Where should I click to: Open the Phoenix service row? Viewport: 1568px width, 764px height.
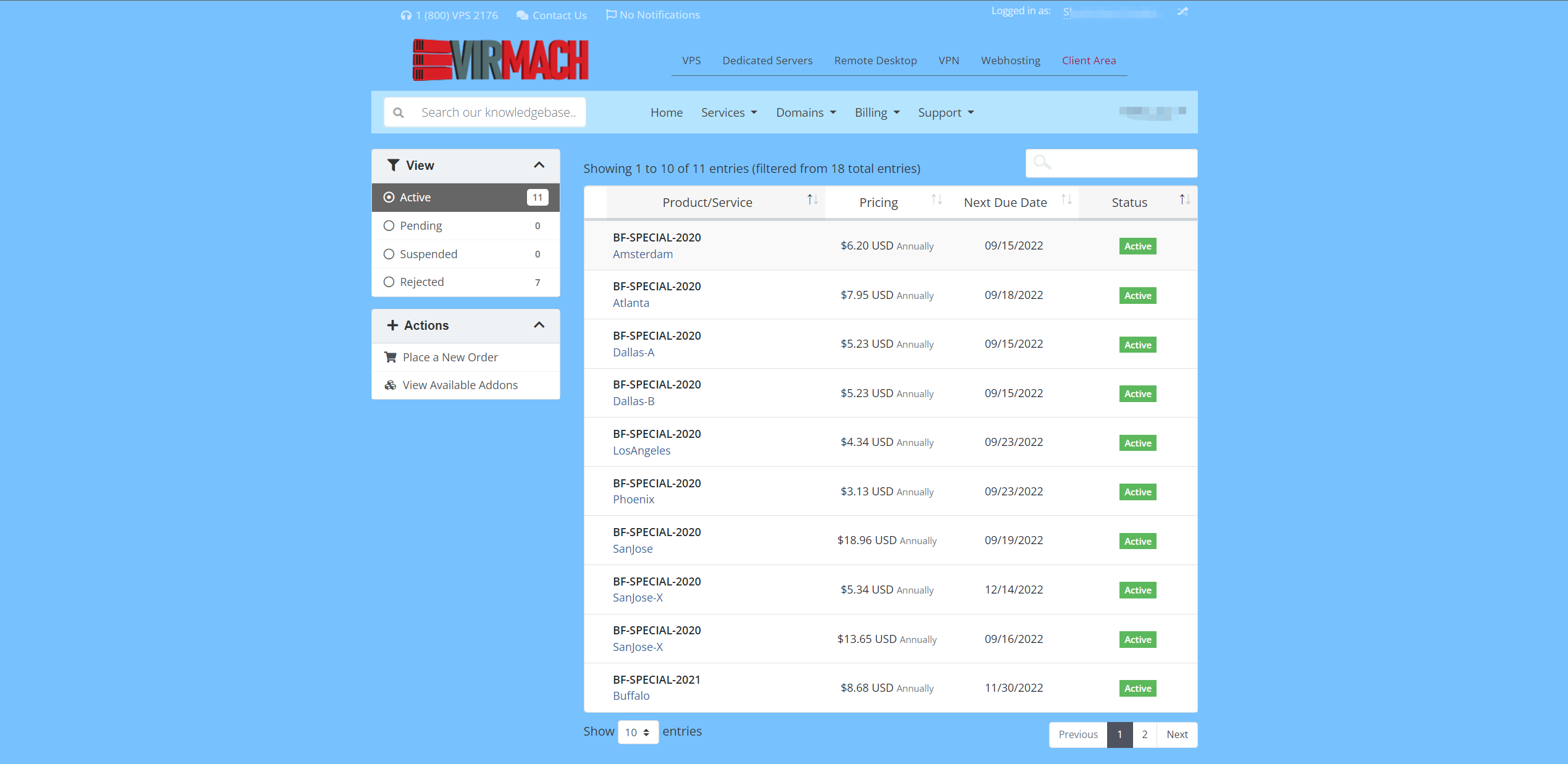[x=890, y=491]
